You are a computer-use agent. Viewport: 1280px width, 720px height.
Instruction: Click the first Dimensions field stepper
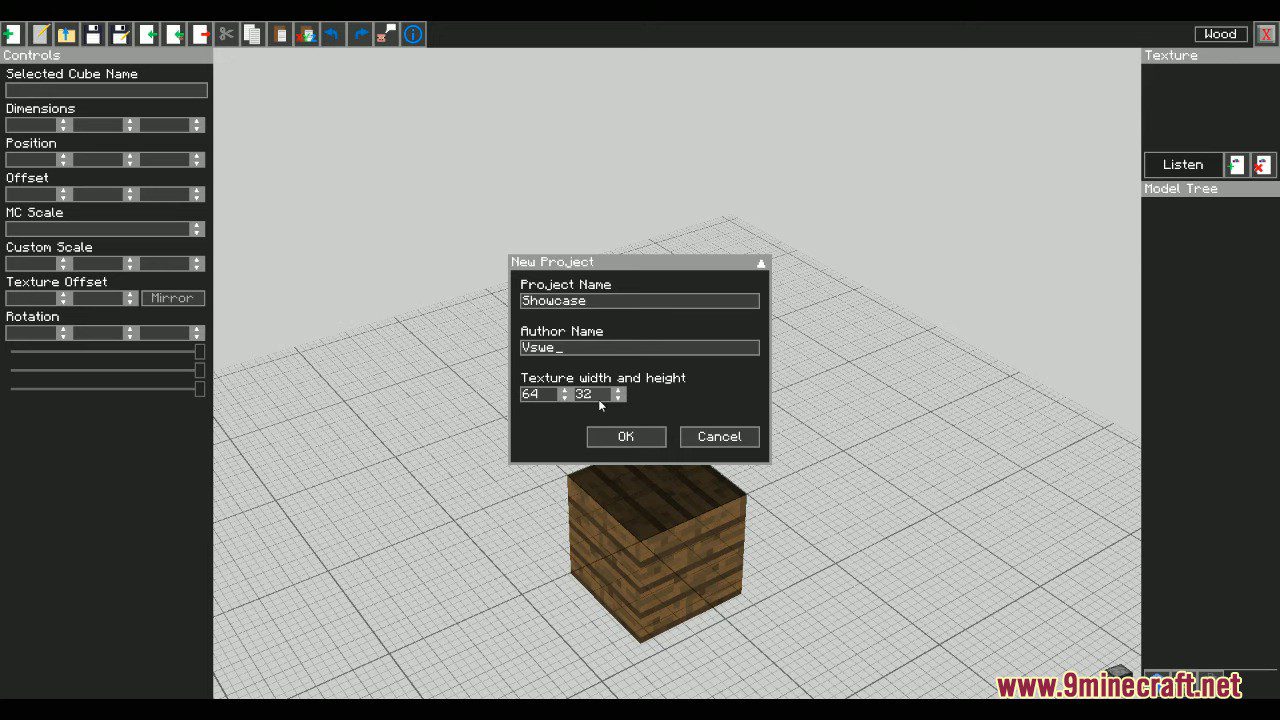pos(64,125)
